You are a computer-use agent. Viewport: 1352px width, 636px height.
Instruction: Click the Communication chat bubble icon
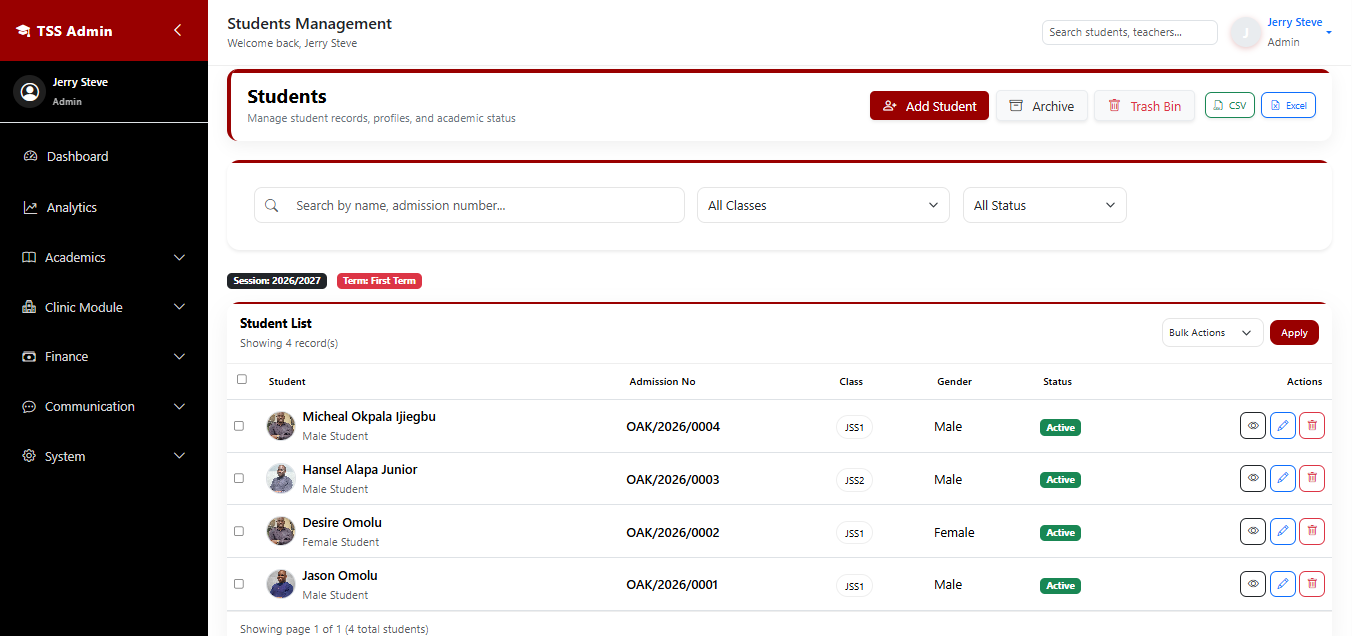pyautogui.click(x=29, y=407)
